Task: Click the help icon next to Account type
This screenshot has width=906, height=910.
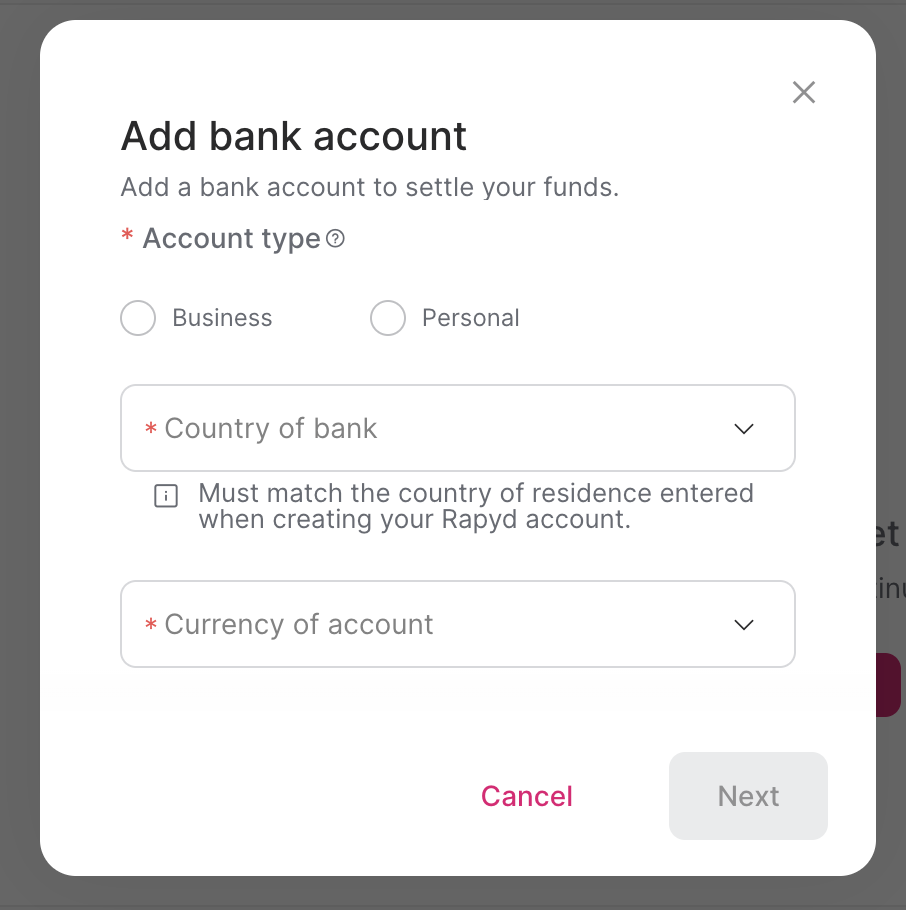Action: click(335, 238)
